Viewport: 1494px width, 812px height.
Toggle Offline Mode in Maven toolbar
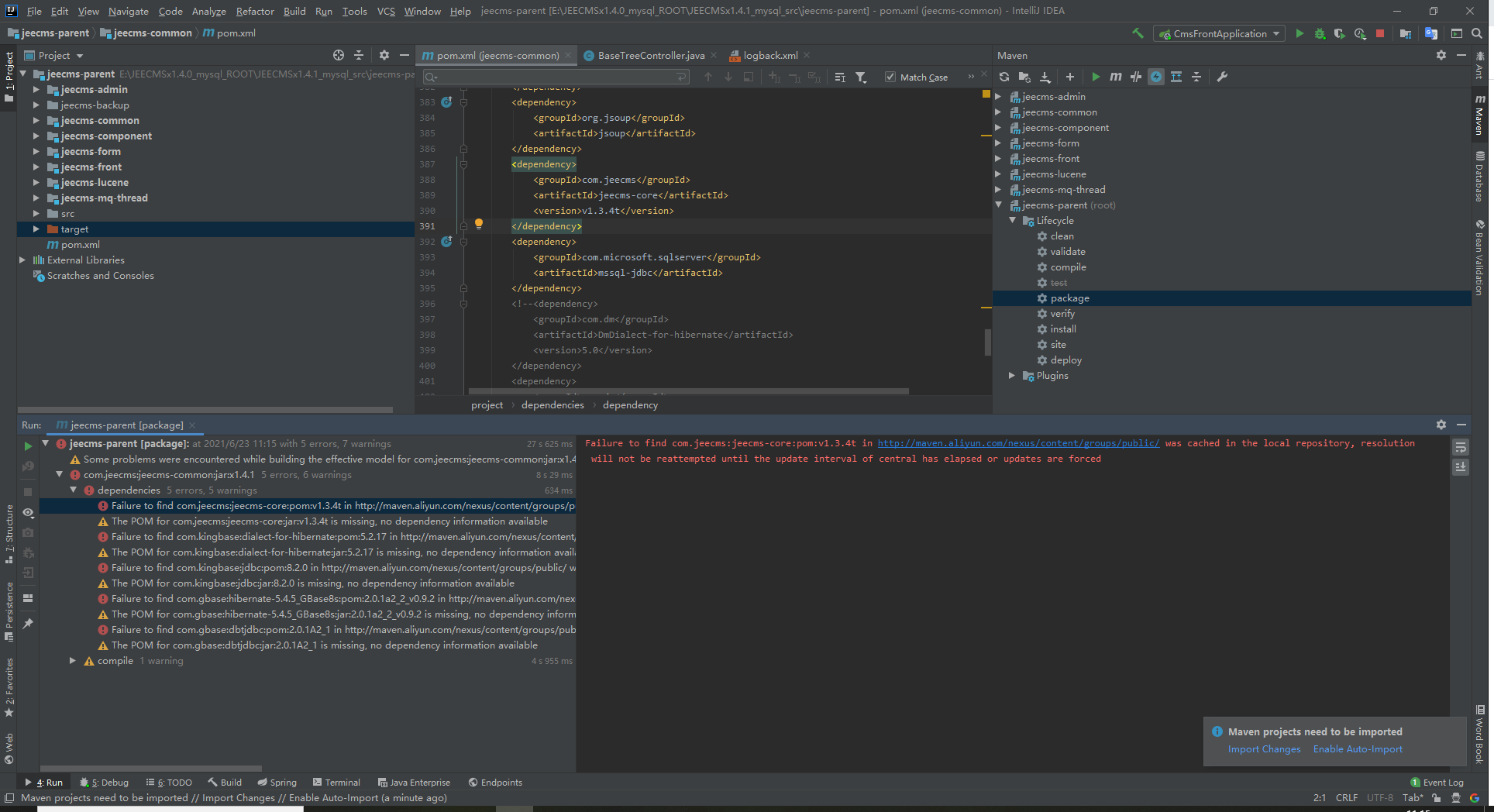(1136, 77)
